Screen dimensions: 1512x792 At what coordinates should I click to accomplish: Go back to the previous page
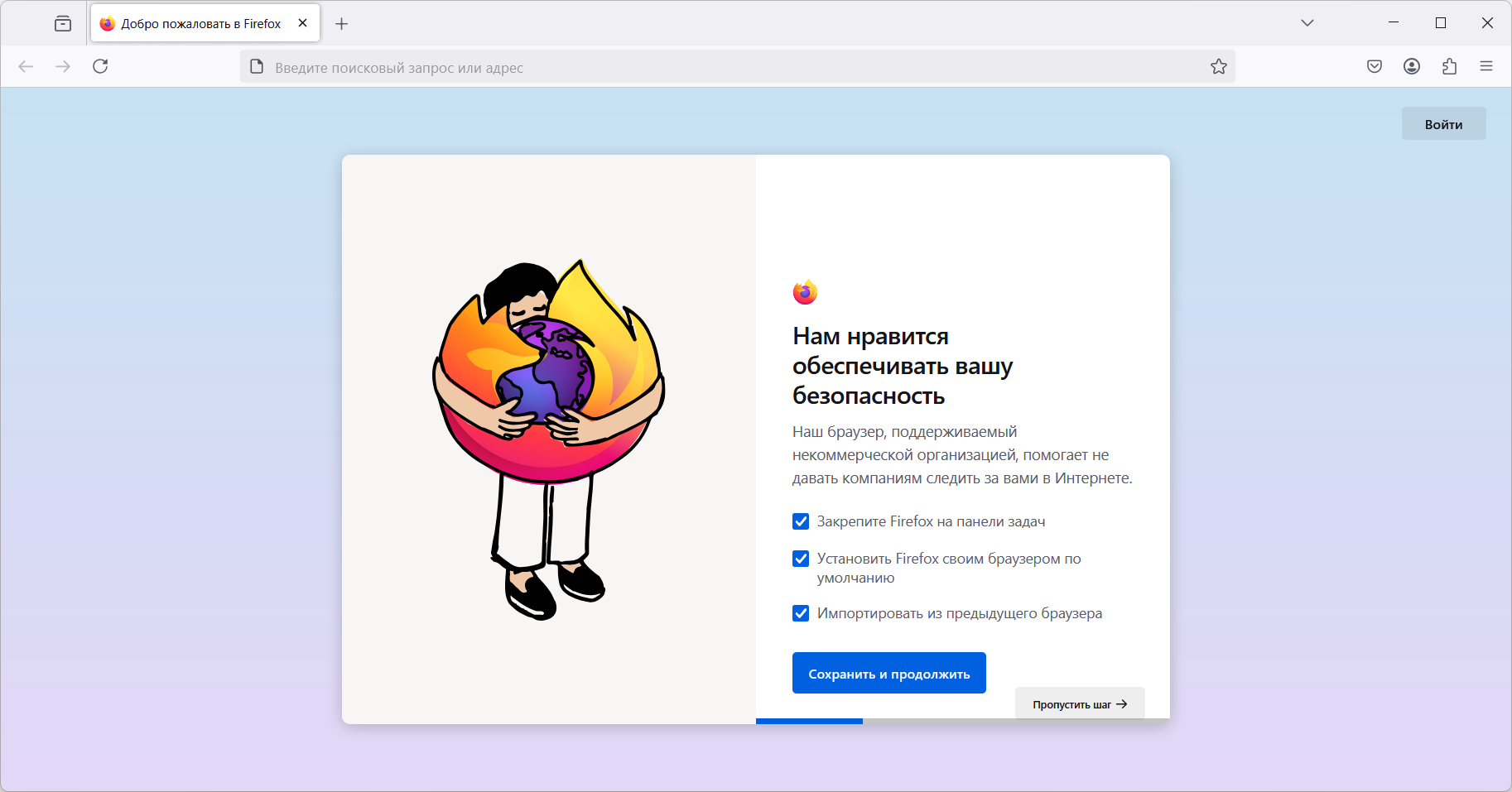[x=26, y=66]
